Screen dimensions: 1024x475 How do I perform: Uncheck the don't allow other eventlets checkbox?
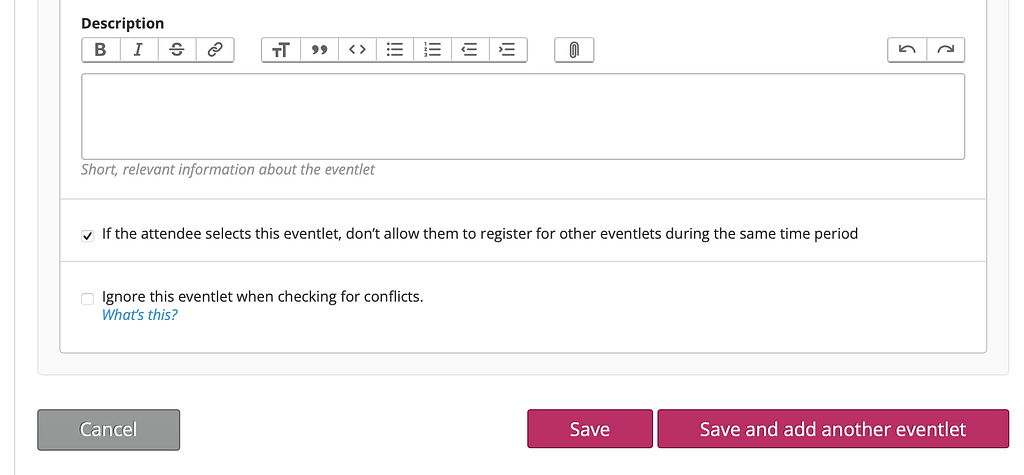88,236
